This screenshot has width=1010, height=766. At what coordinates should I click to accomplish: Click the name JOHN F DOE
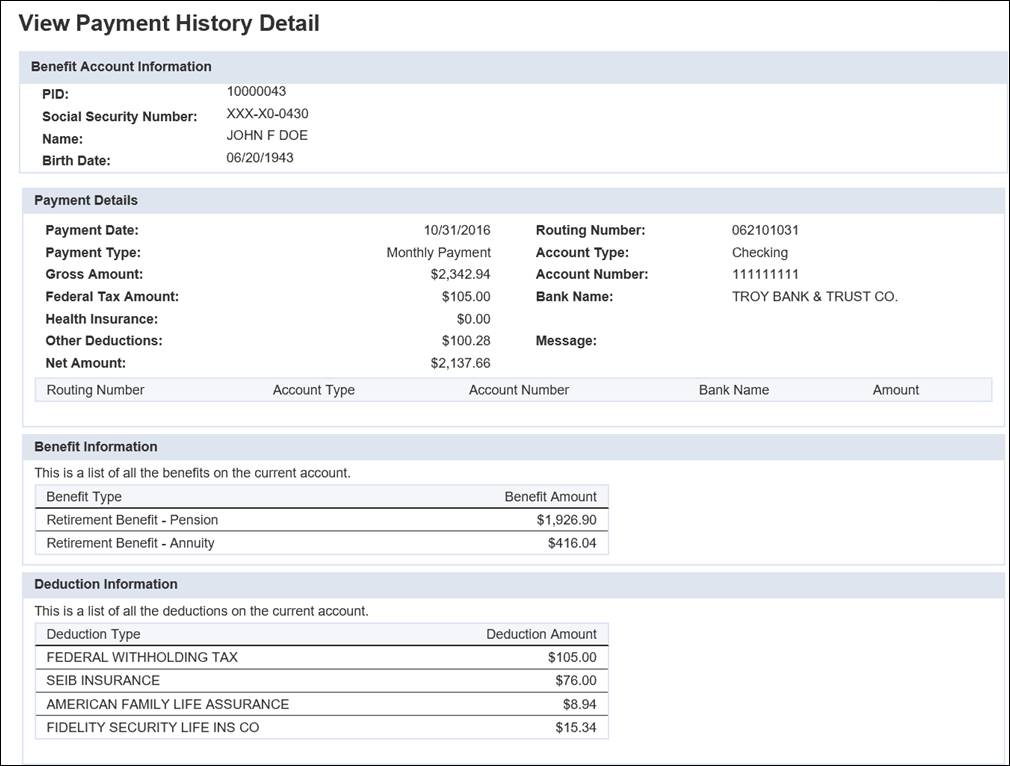tap(267, 135)
